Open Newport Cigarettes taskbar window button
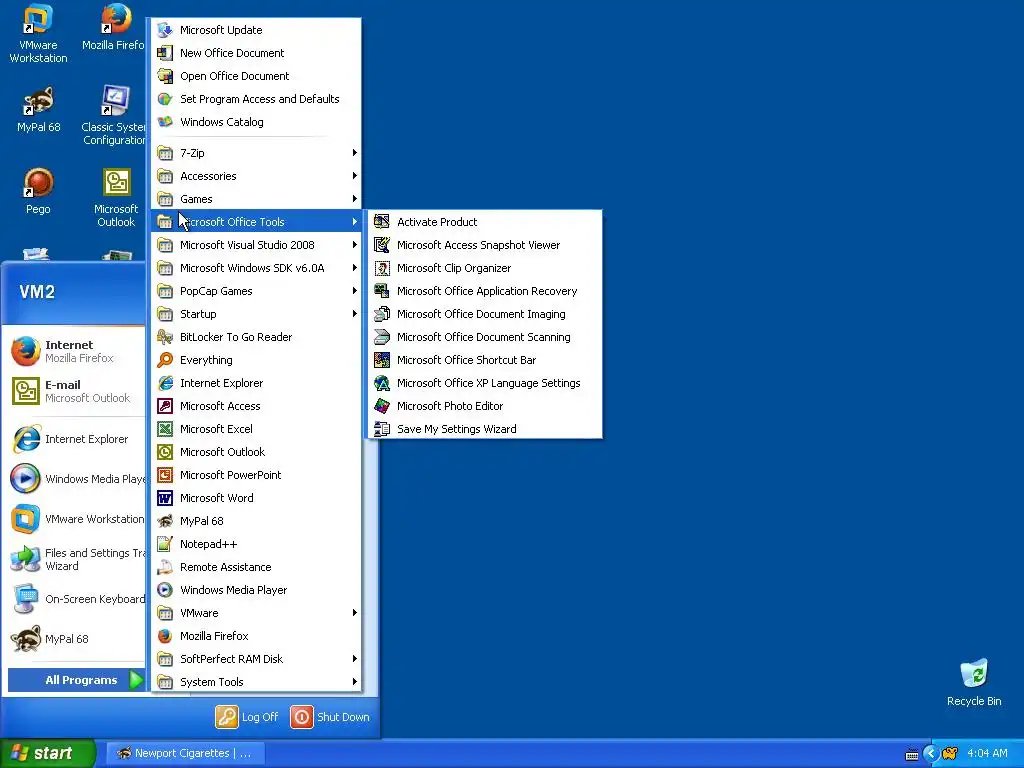 tap(185, 753)
